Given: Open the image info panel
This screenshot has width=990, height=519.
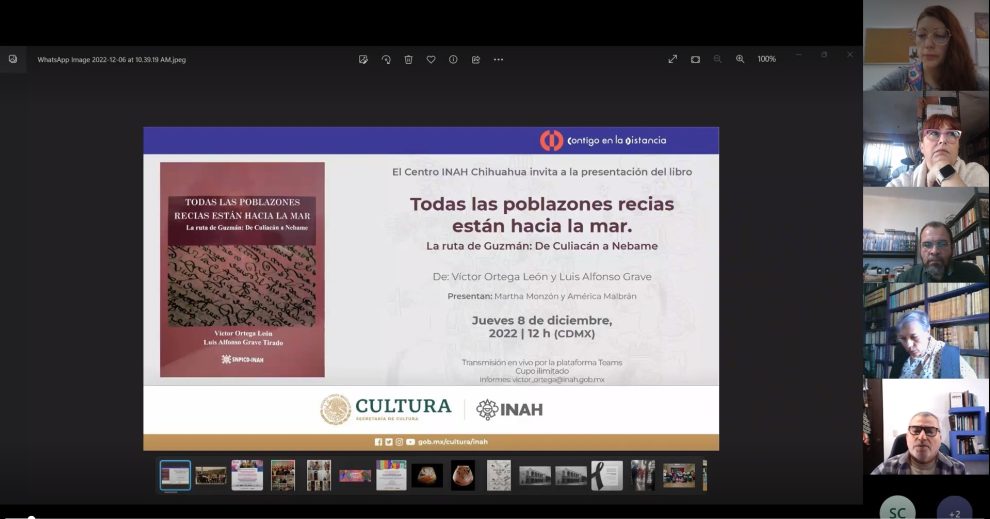Looking at the screenshot, I should tap(453, 60).
